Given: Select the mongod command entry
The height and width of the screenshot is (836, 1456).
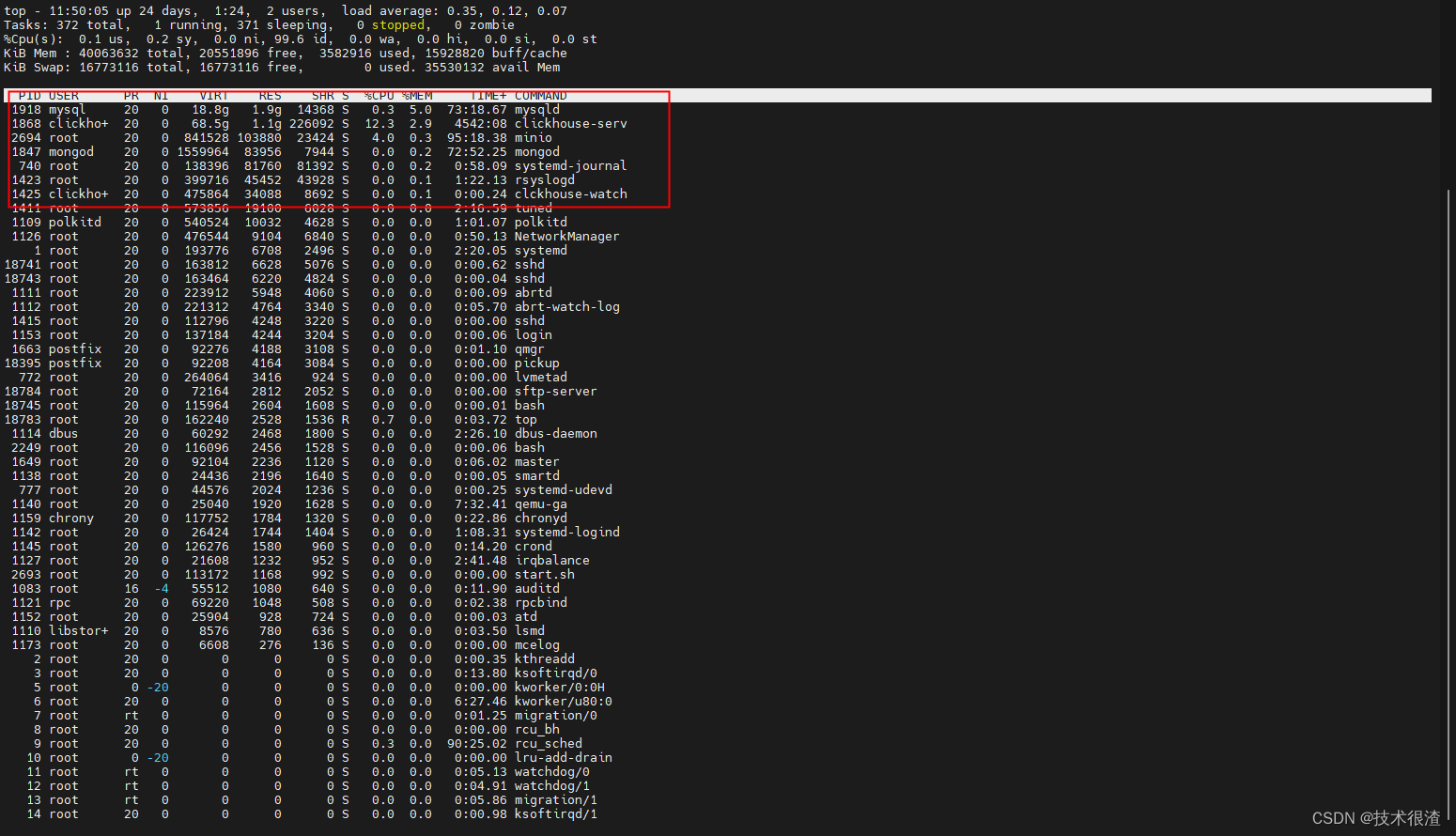Looking at the screenshot, I should click(537, 152).
